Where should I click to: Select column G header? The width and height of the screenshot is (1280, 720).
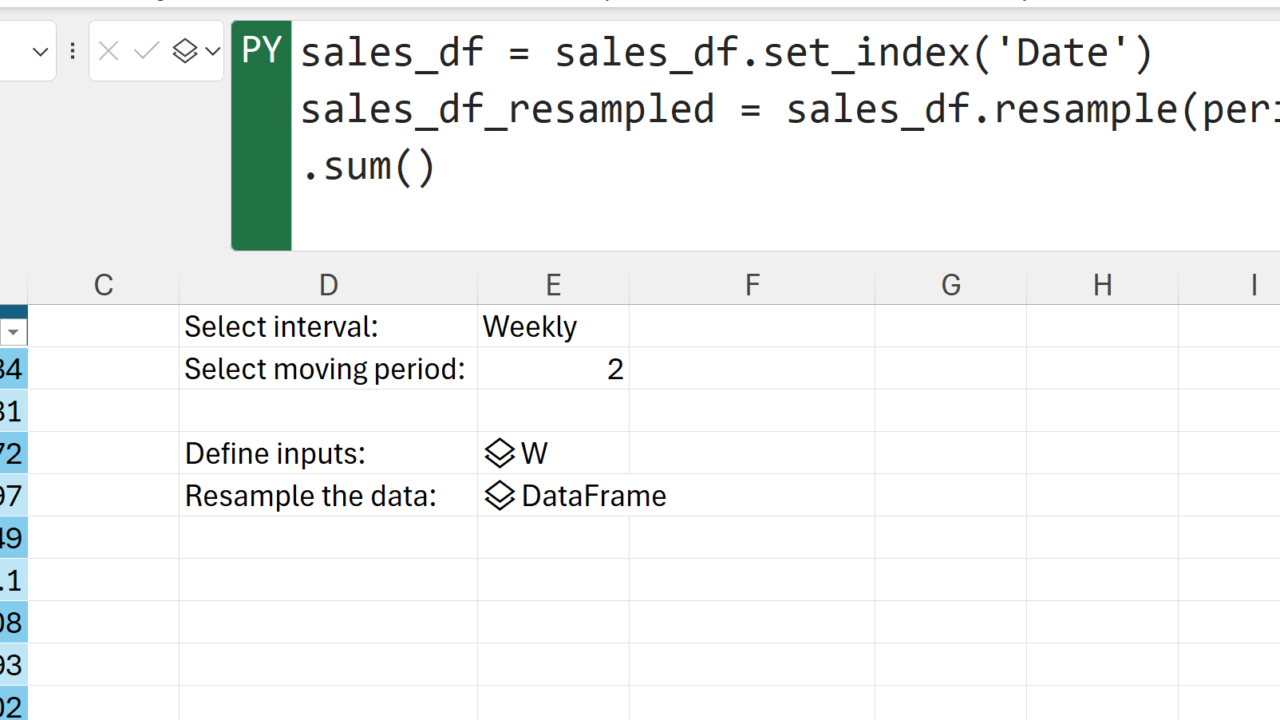[x=950, y=286]
